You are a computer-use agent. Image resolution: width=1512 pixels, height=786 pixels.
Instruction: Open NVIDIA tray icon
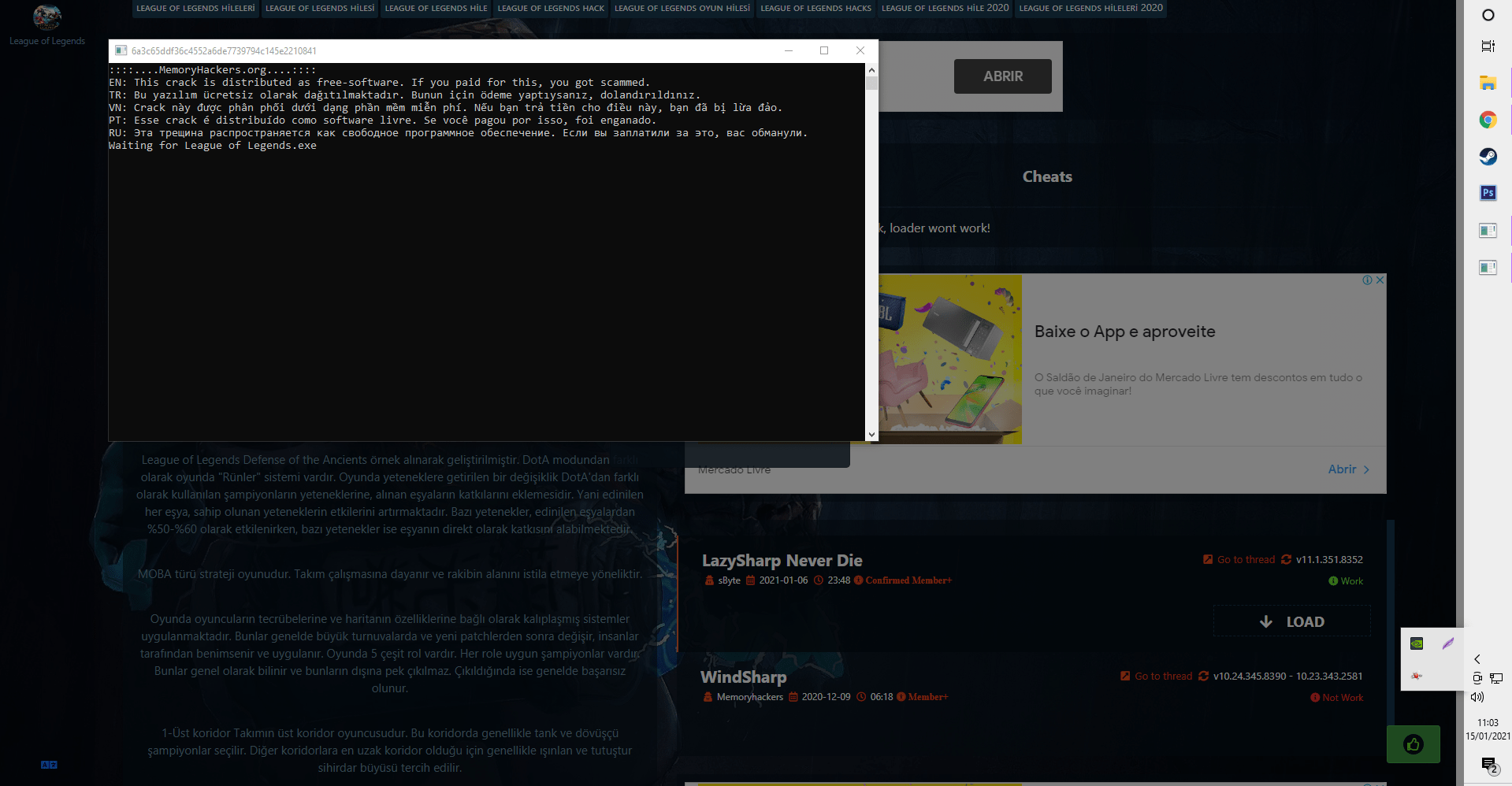pos(1417,643)
